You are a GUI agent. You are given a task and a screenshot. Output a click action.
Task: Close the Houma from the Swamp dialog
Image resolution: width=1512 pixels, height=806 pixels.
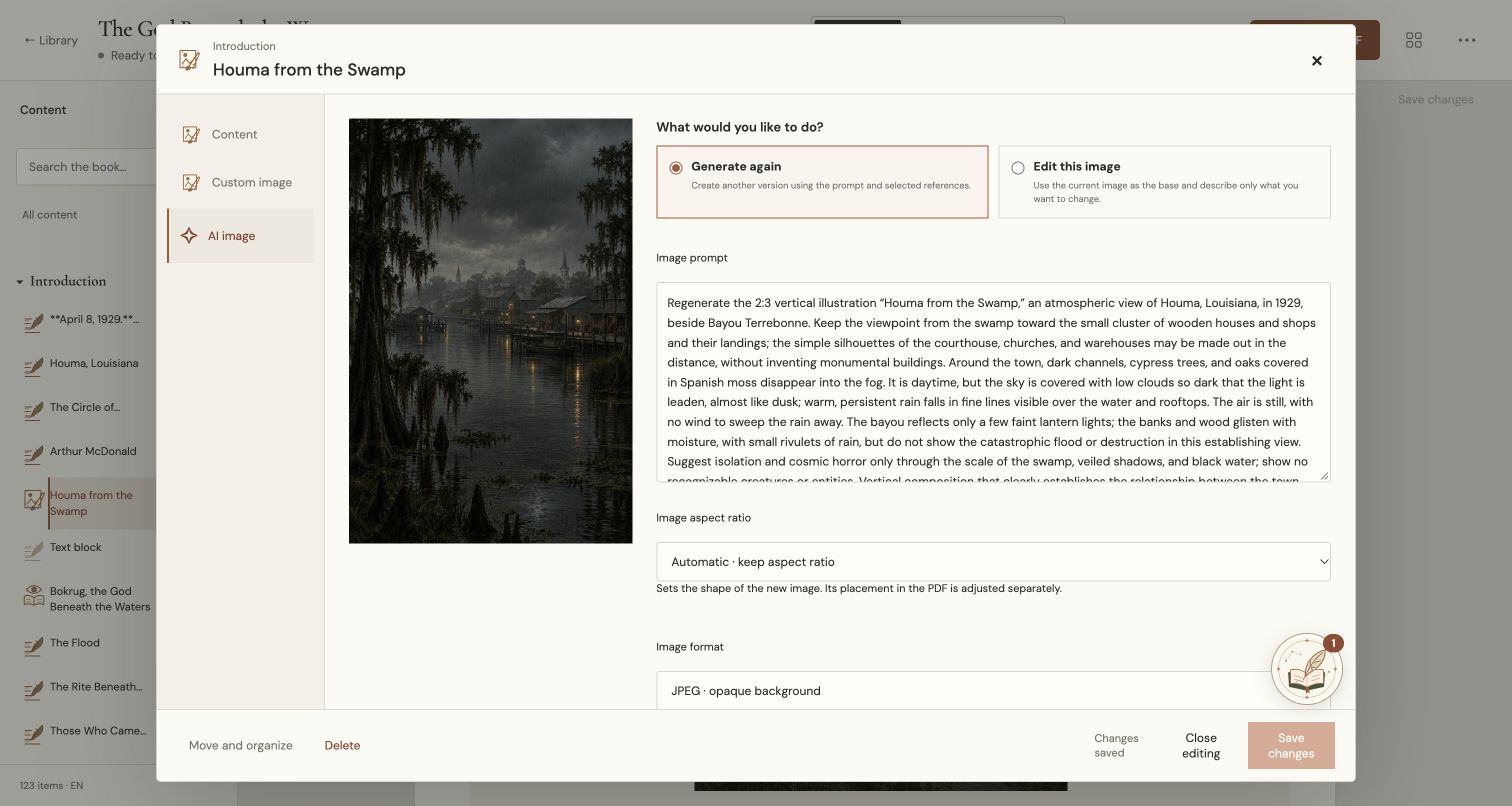pos(1316,60)
